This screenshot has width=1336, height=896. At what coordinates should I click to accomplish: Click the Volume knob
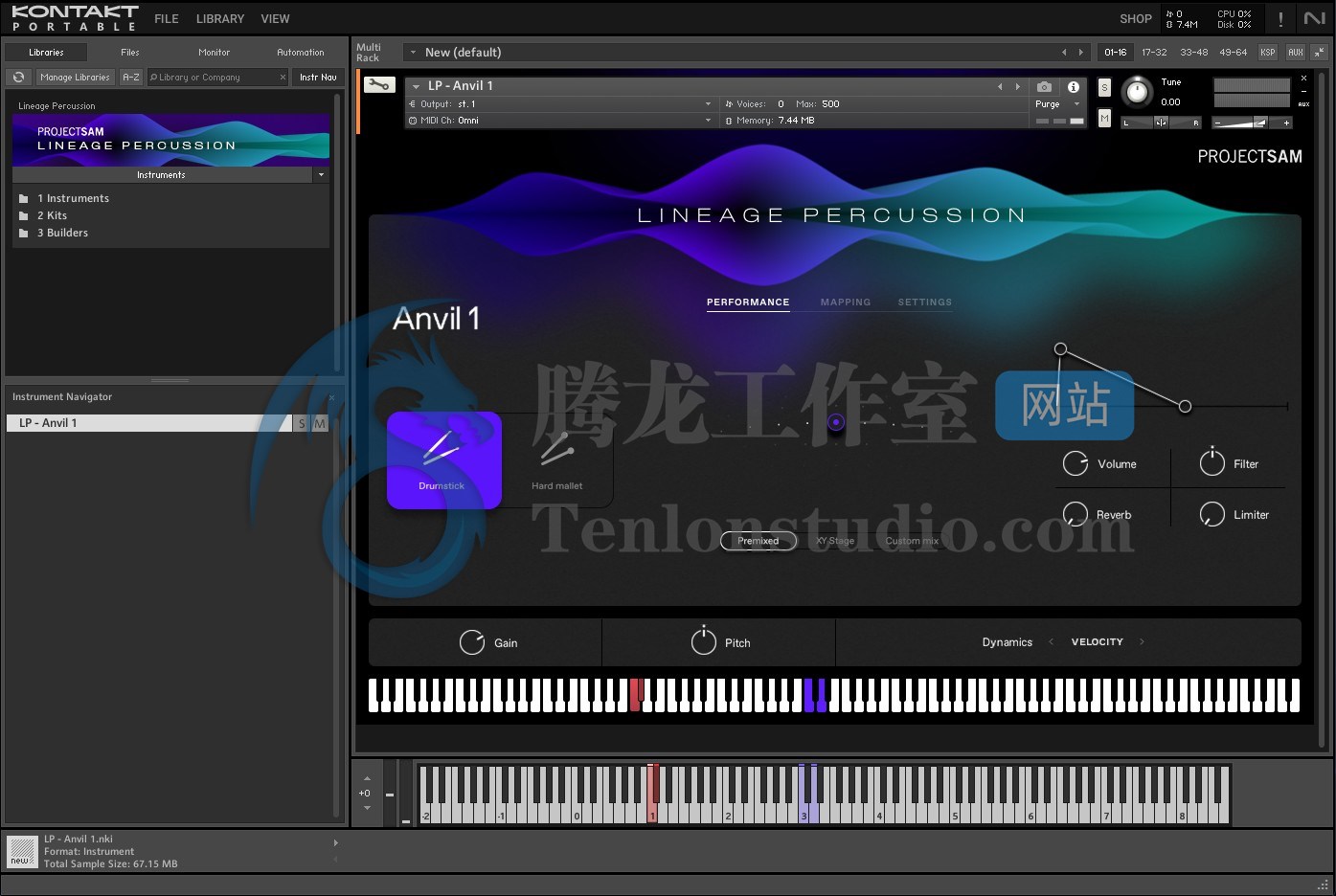[1076, 463]
